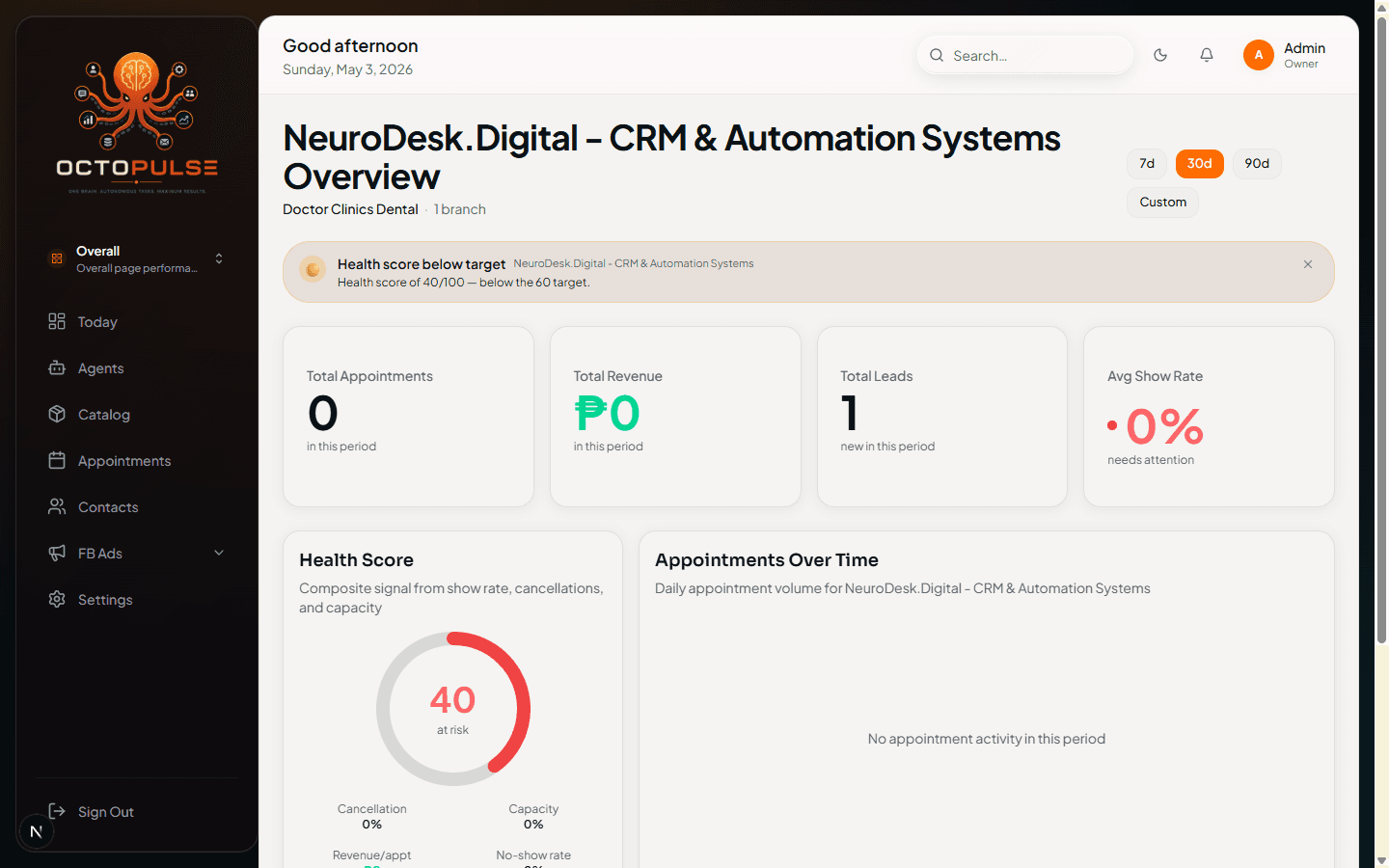Open the Total Appointments card

point(408,417)
